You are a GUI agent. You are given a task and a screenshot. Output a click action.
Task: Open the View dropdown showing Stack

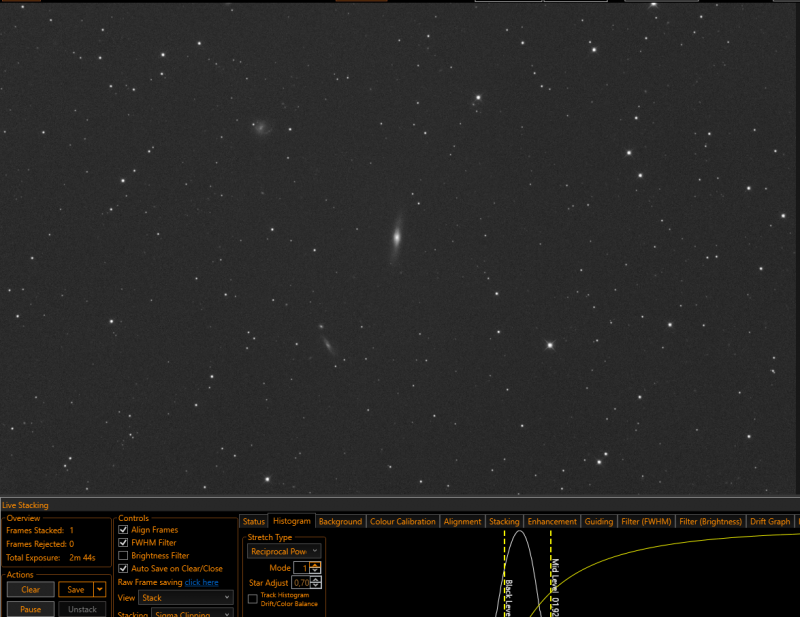[x=186, y=598]
